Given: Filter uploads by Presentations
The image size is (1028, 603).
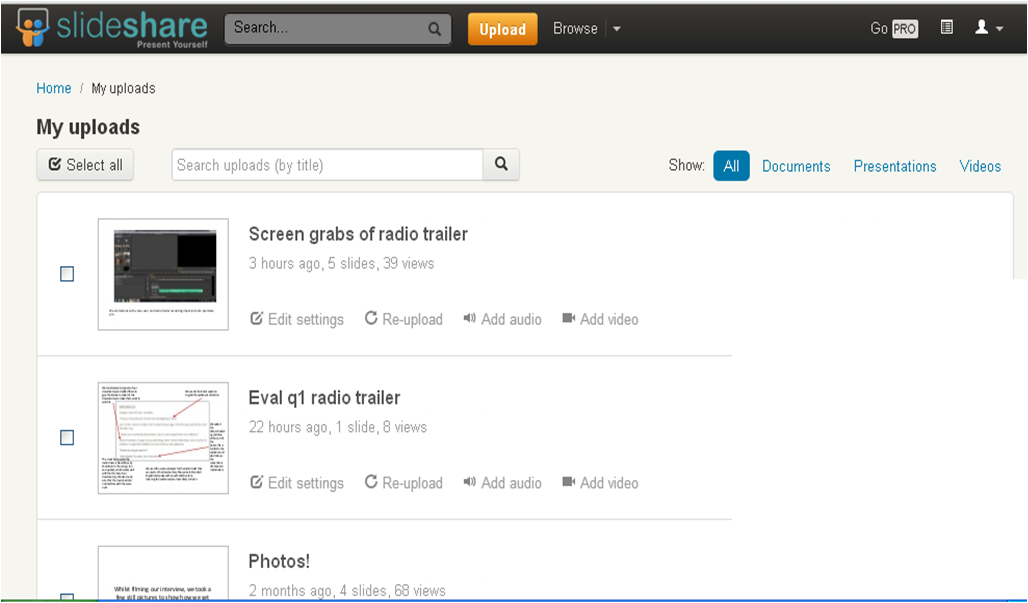Looking at the screenshot, I should click(x=895, y=166).
